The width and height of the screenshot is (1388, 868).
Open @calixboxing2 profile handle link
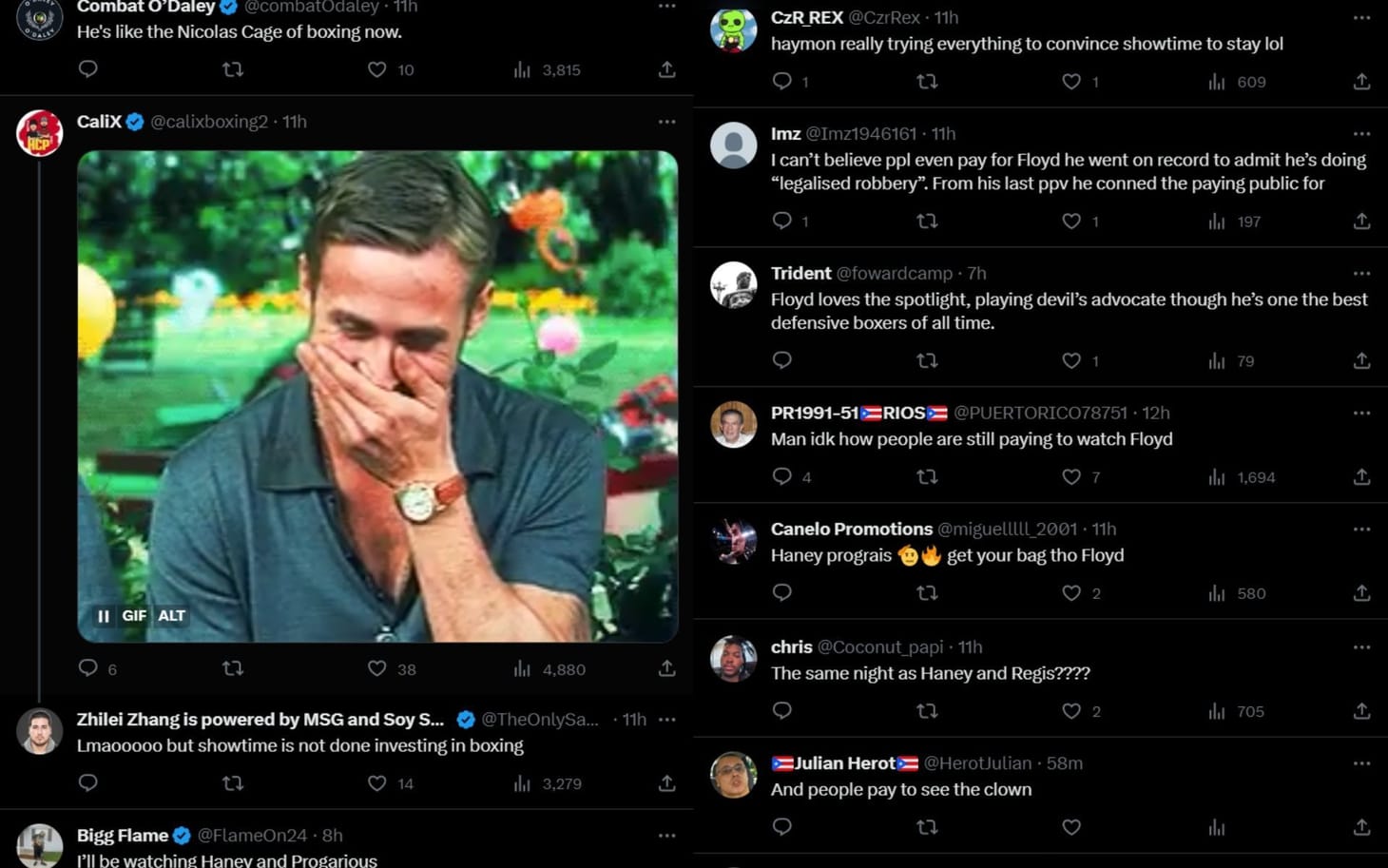click(x=209, y=122)
